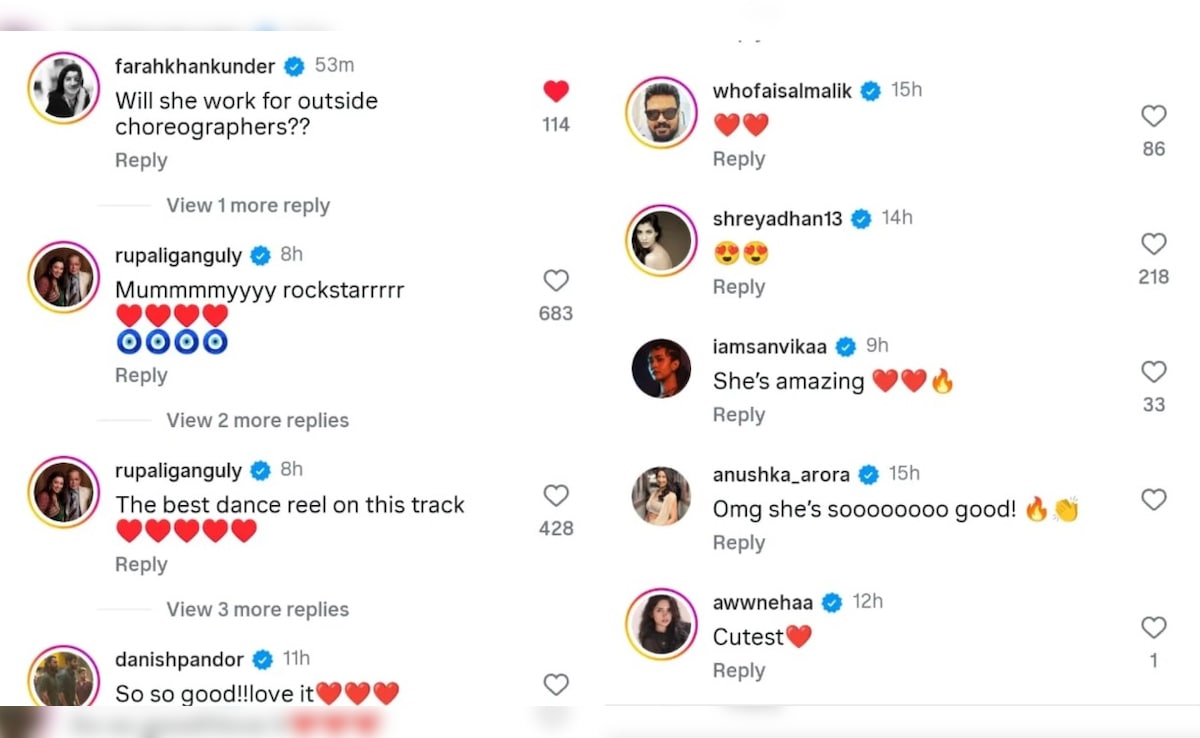Expand 'View 2 more replies' thread
This screenshot has height=738, width=1200.
[257, 420]
